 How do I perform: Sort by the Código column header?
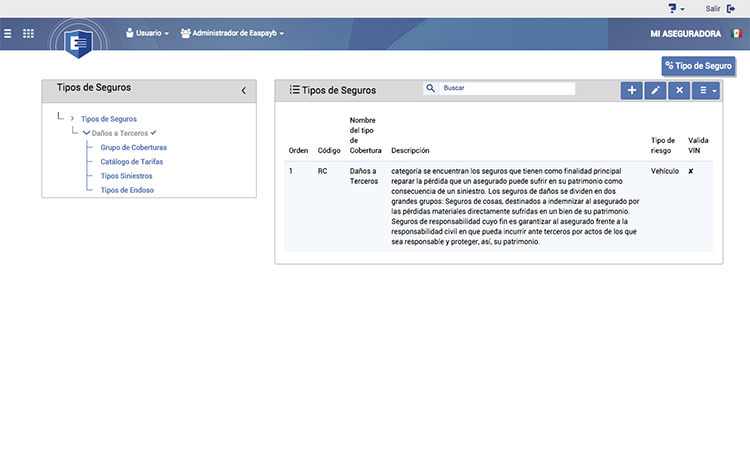click(x=329, y=151)
